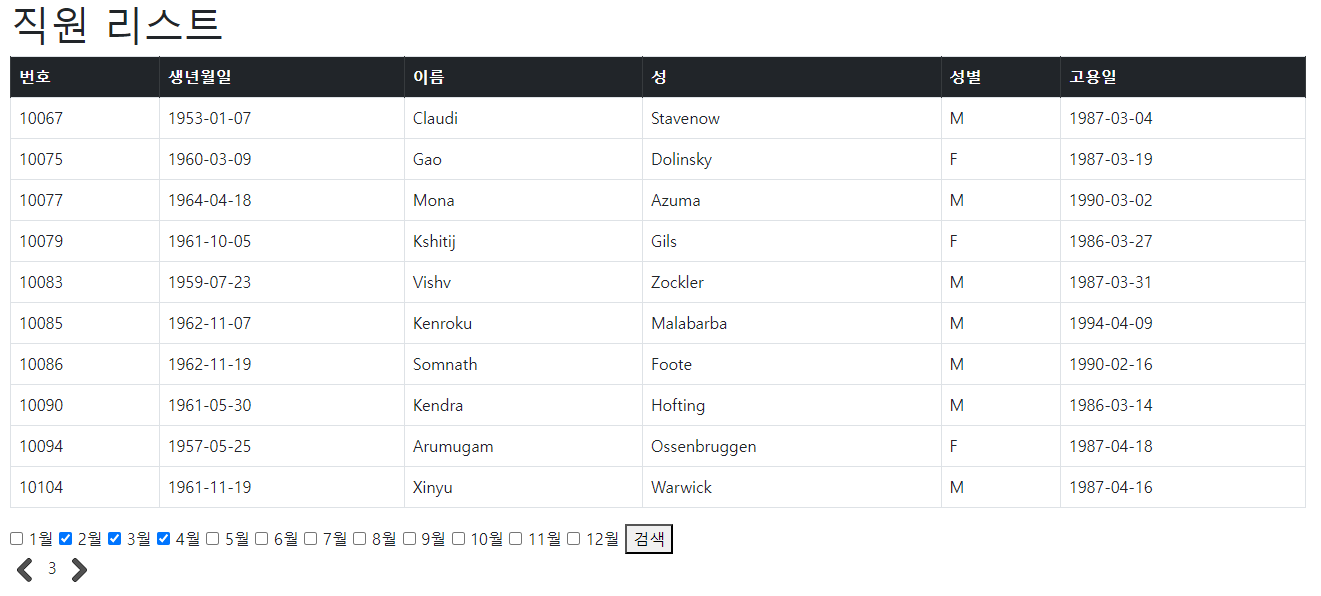
Task: Disable the 4월 month filter
Action: [163, 539]
